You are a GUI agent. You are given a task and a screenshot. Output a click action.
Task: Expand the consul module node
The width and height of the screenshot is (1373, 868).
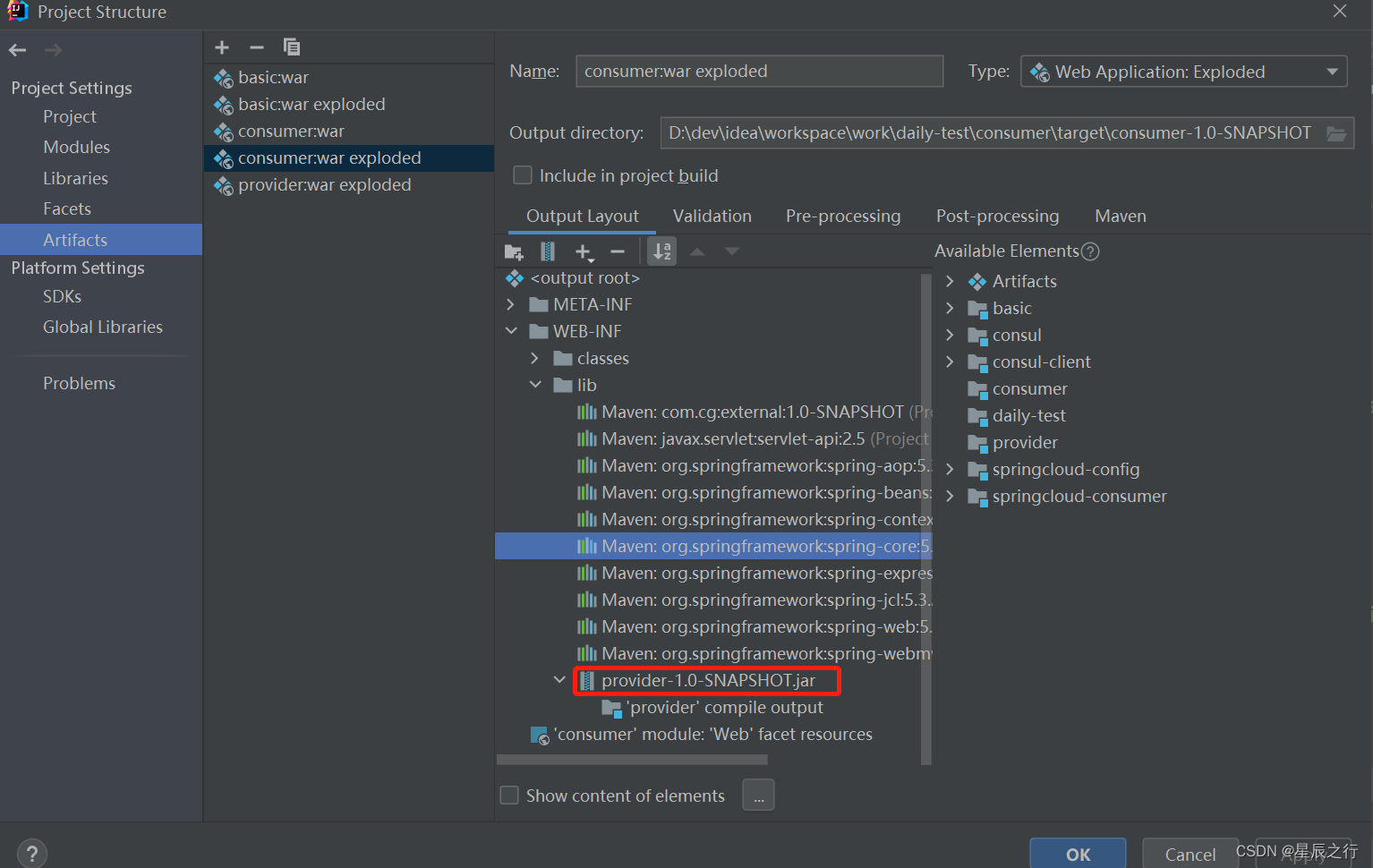[950, 336]
